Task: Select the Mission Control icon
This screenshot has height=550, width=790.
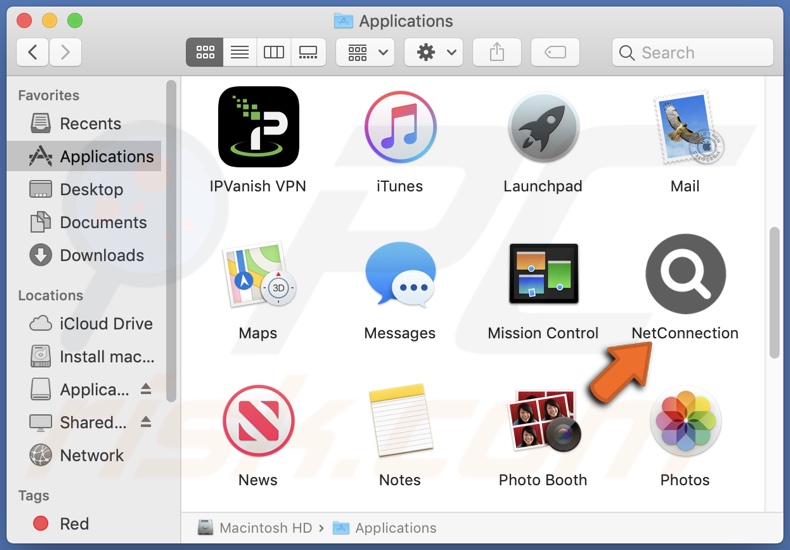Action: [x=543, y=273]
